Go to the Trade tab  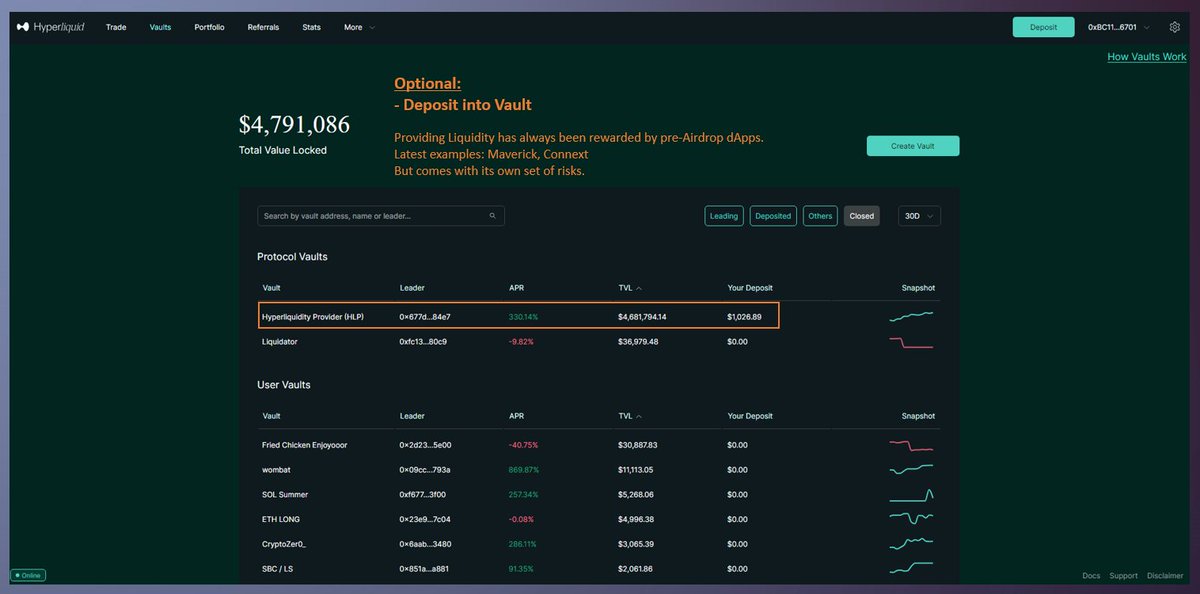pos(116,27)
